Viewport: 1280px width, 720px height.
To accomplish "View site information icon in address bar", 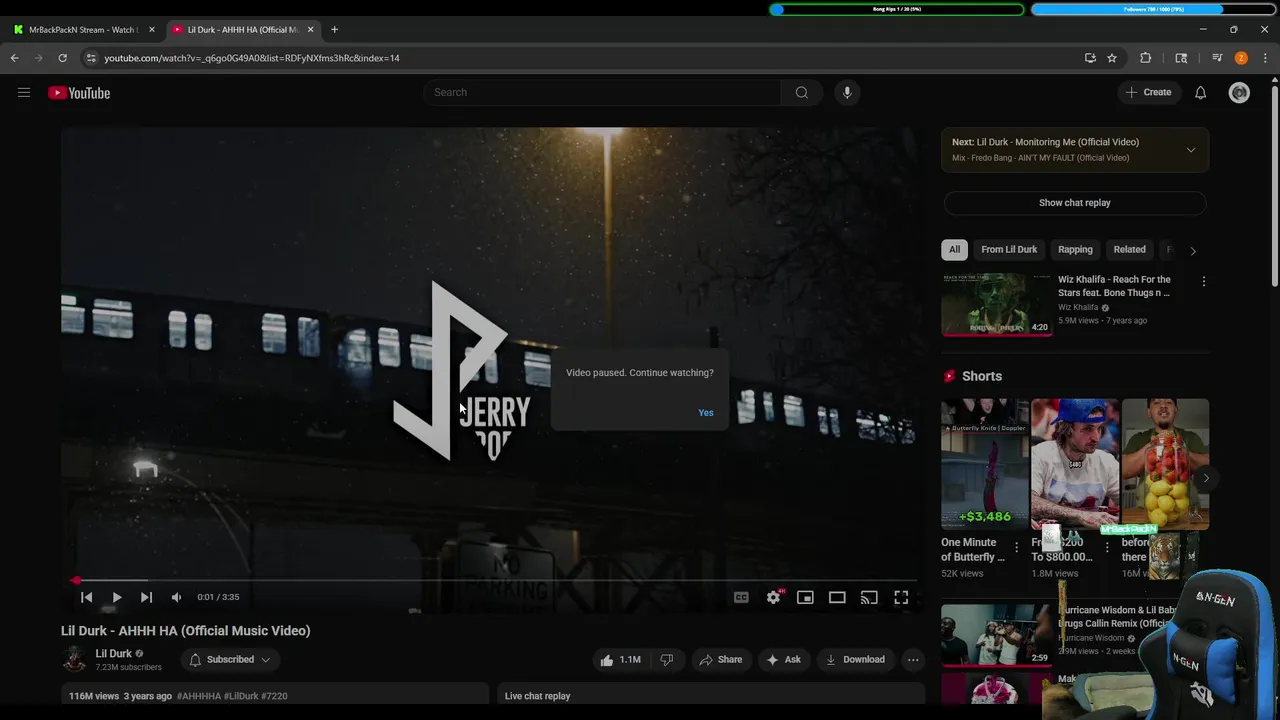I will (x=91, y=58).
